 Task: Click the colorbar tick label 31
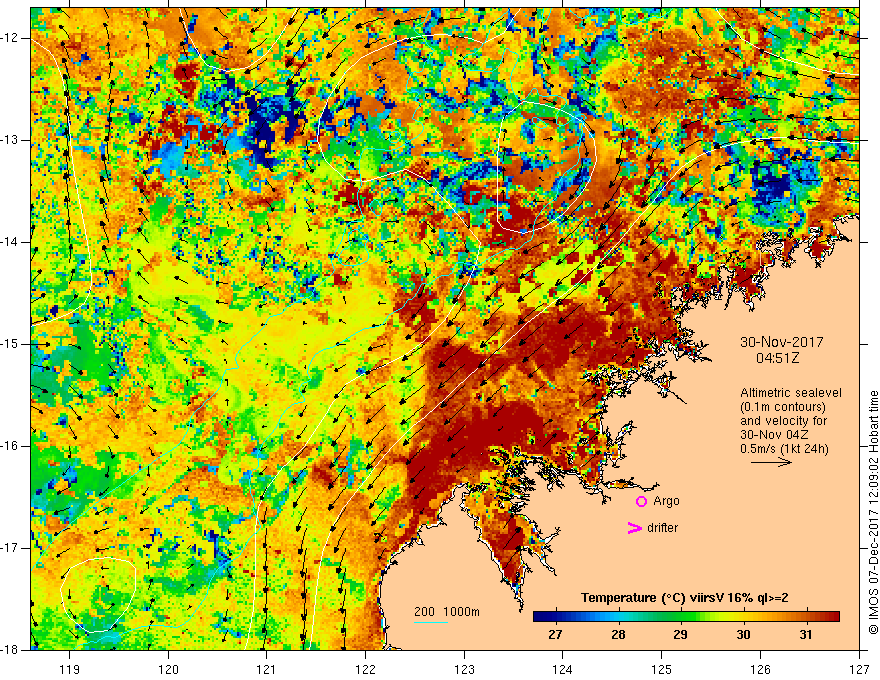(806, 635)
